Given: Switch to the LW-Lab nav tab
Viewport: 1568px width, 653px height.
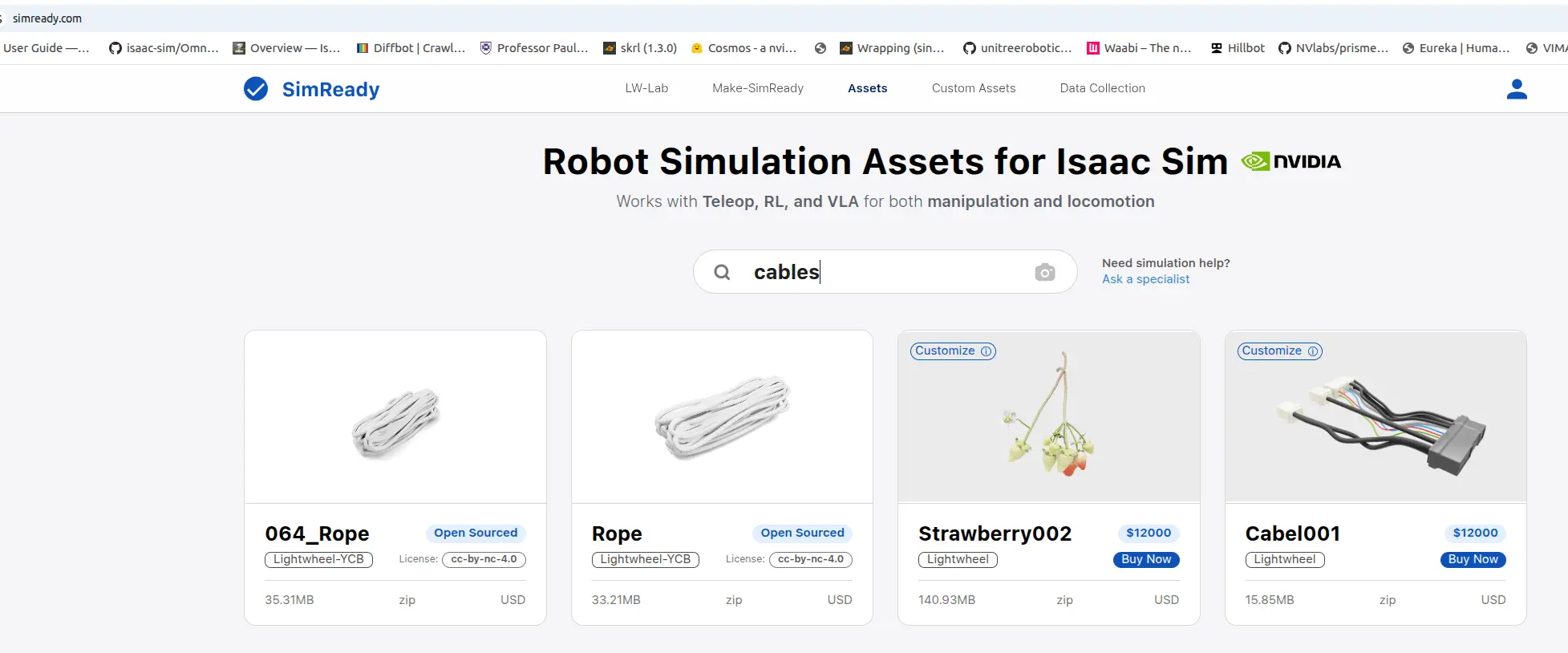Looking at the screenshot, I should [646, 88].
